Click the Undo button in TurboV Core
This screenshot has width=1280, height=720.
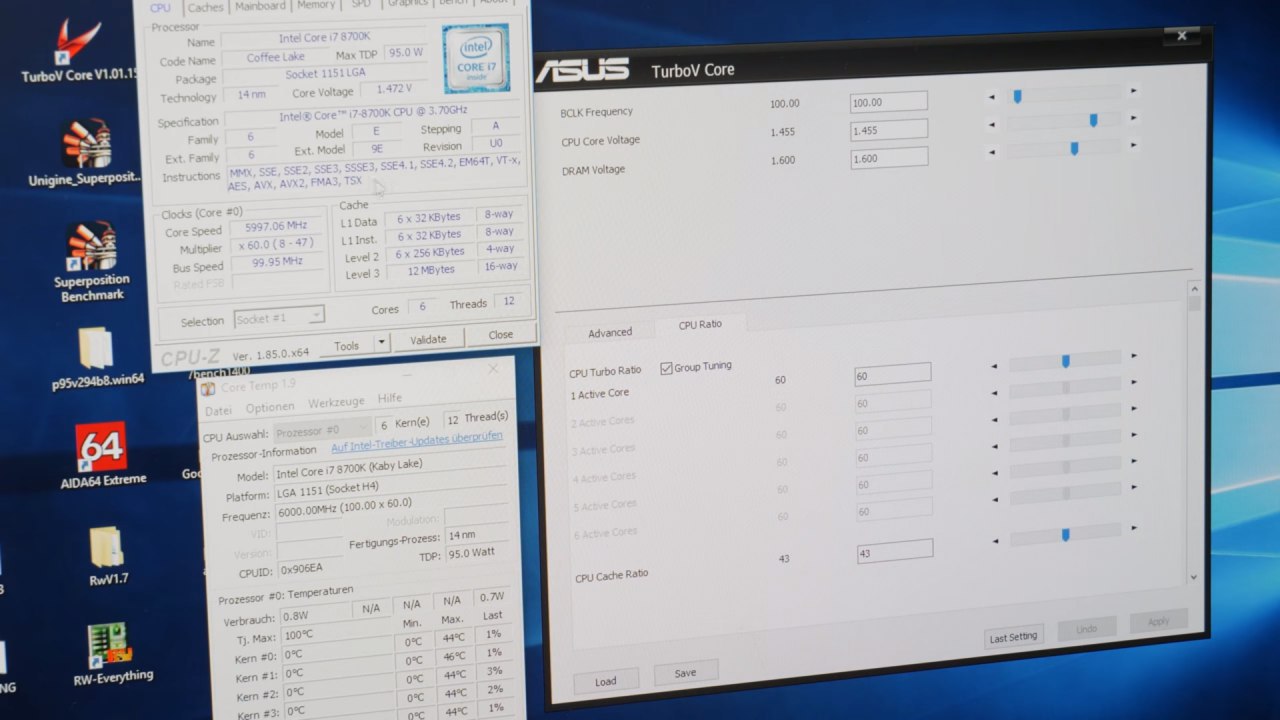[1087, 629]
